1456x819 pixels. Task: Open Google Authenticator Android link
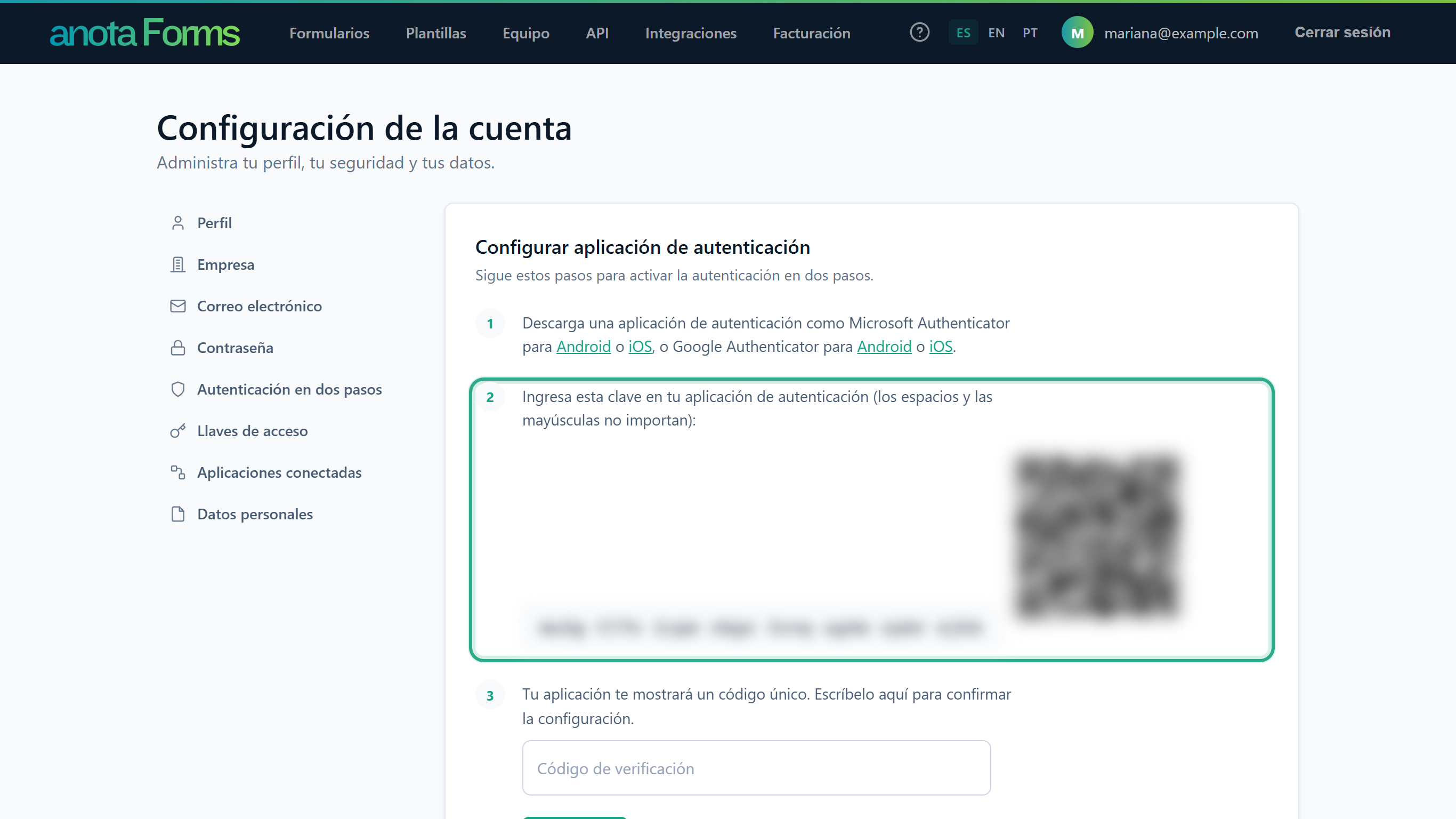point(884,346)
